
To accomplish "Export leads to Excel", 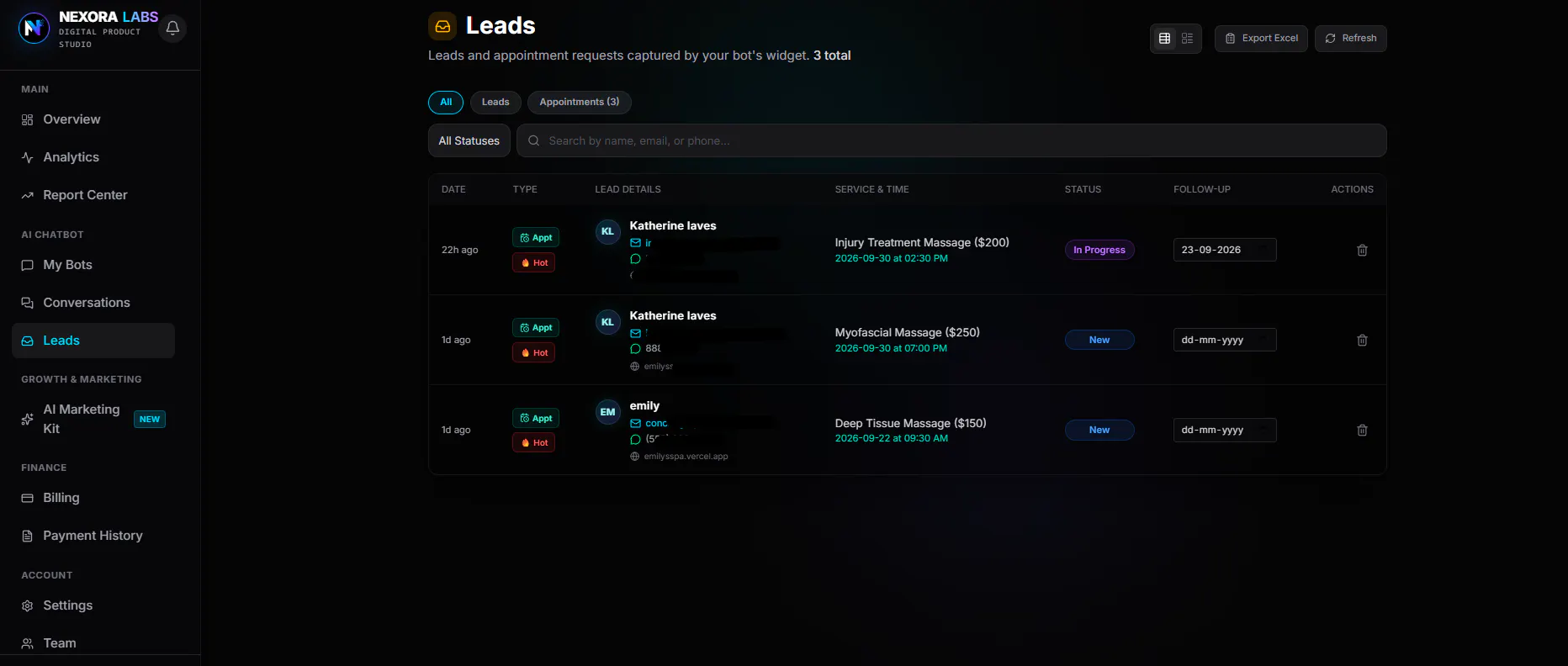I will [x=1261, y=38].
